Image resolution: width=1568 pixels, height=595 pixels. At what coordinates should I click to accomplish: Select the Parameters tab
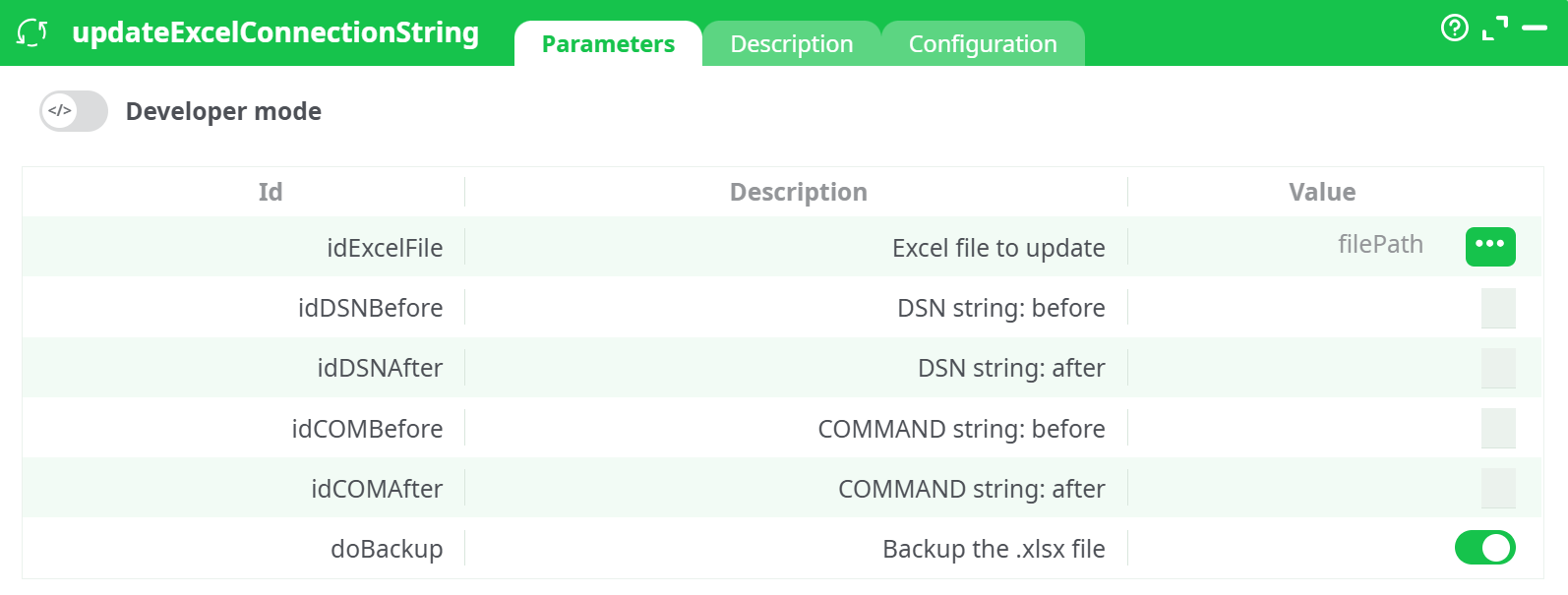pyautogui.click(x=607, y=43)
